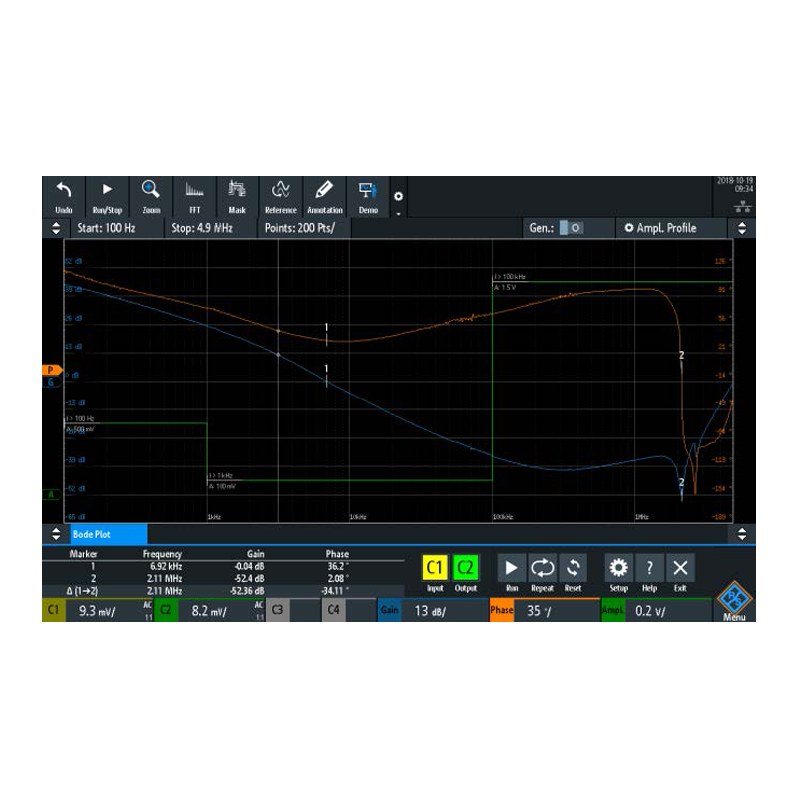Expand the top-right settings bar arrows
The width and height of the screenshot is (800, 800).
[741, 228]
